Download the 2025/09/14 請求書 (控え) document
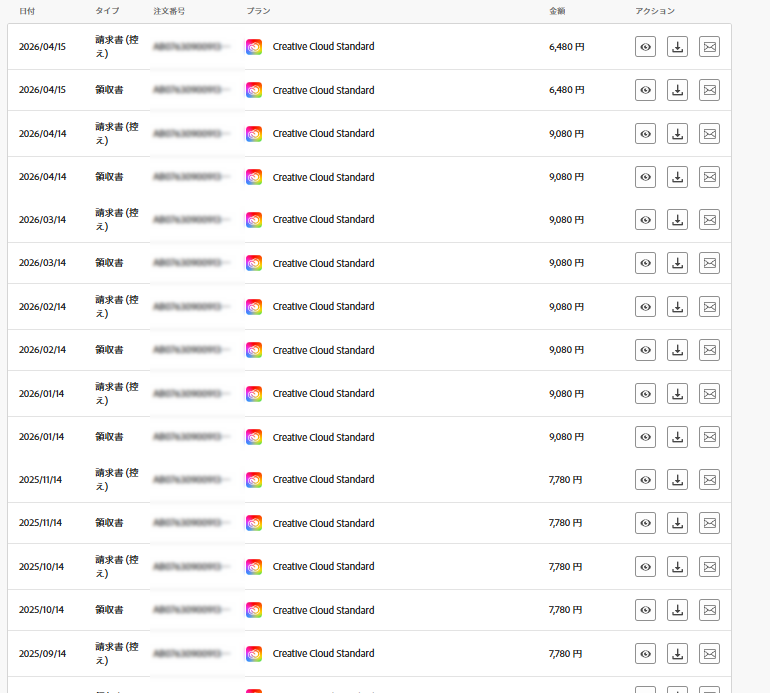The image size is (770, 693). click(x=677, y=653)
